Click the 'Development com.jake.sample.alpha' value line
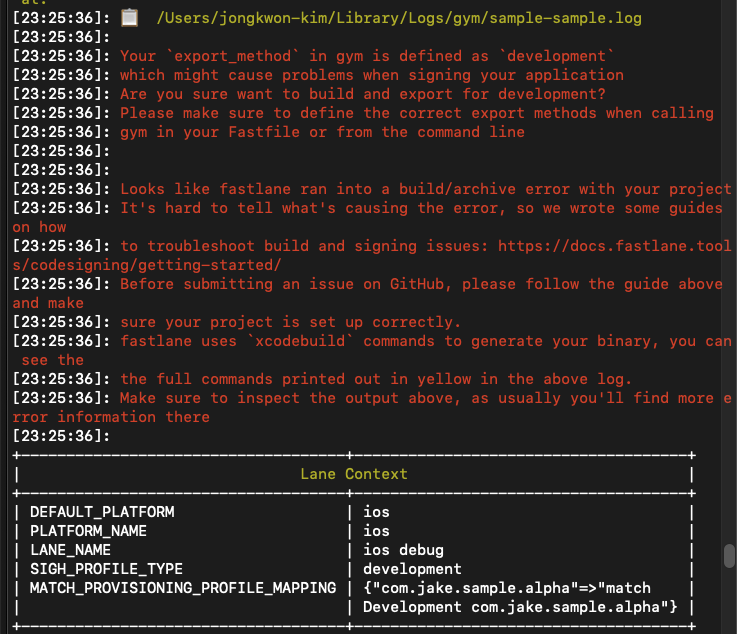The width and height of the screenshot is (737, 634). click(x=520, y=607)
